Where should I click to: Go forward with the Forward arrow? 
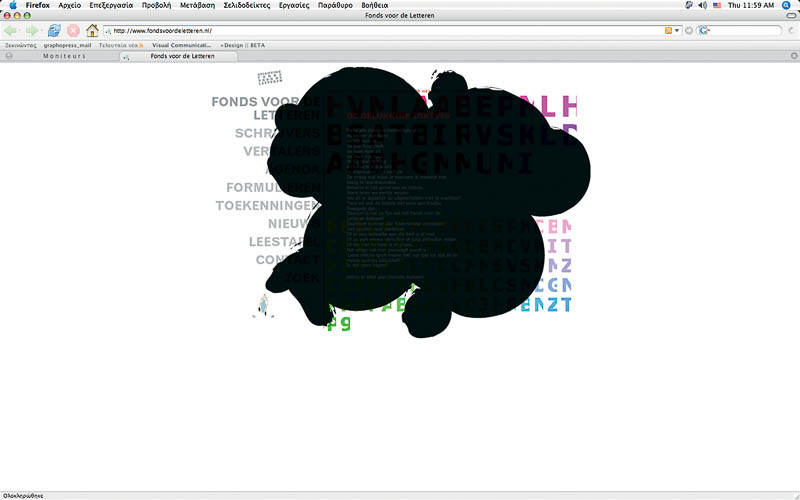click(33, 31)
